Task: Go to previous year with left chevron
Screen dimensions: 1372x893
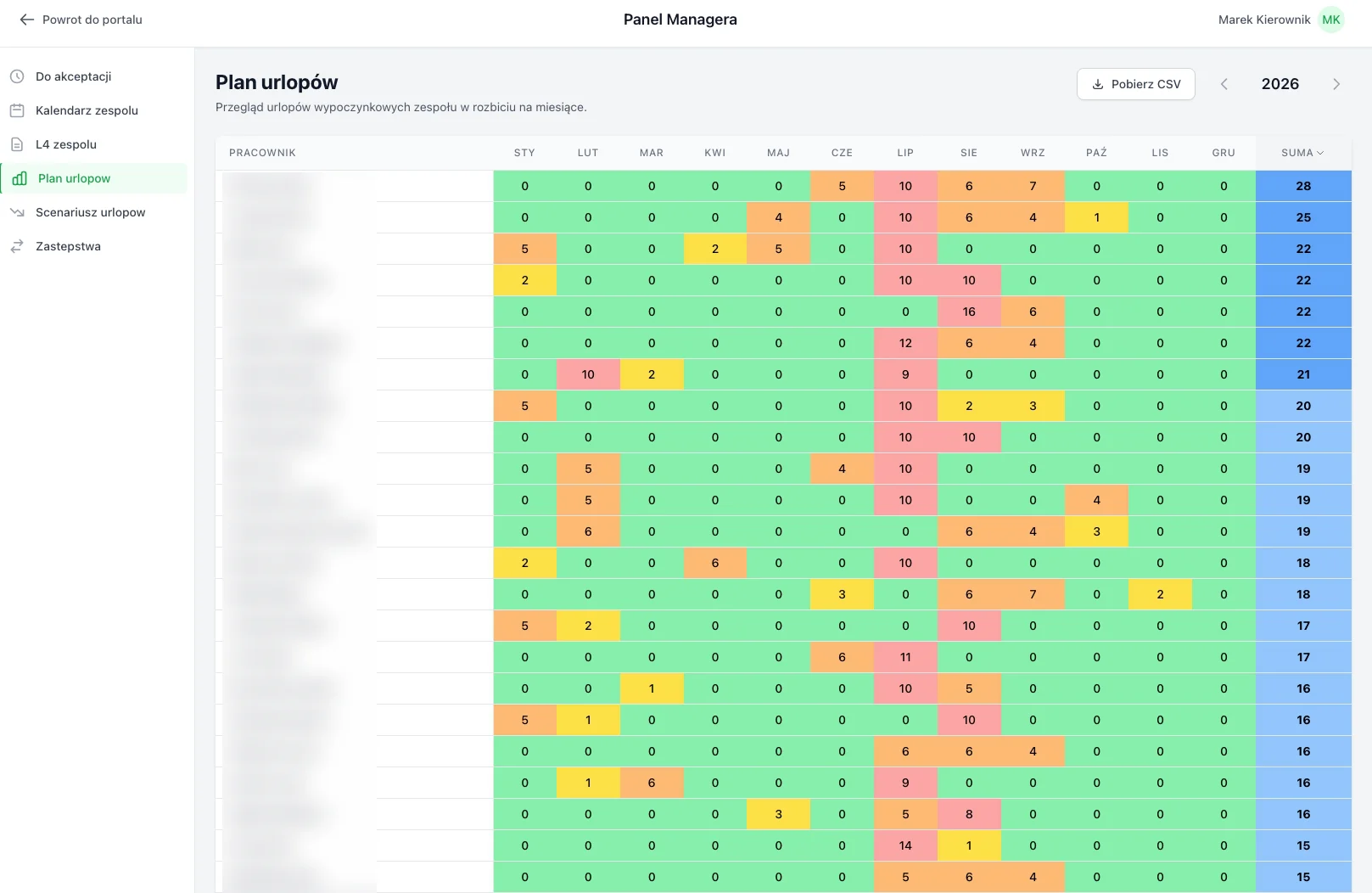Action: (x=1224, y=84)
